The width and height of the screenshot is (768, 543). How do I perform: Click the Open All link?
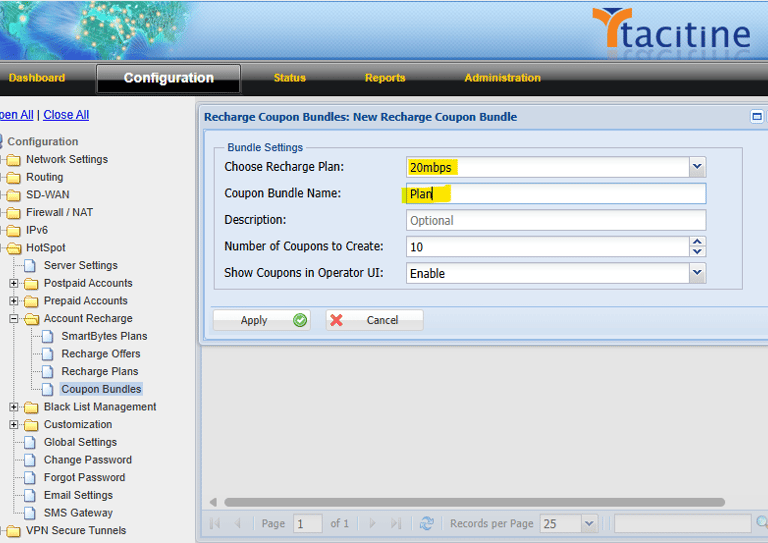(x=16, y=115)
